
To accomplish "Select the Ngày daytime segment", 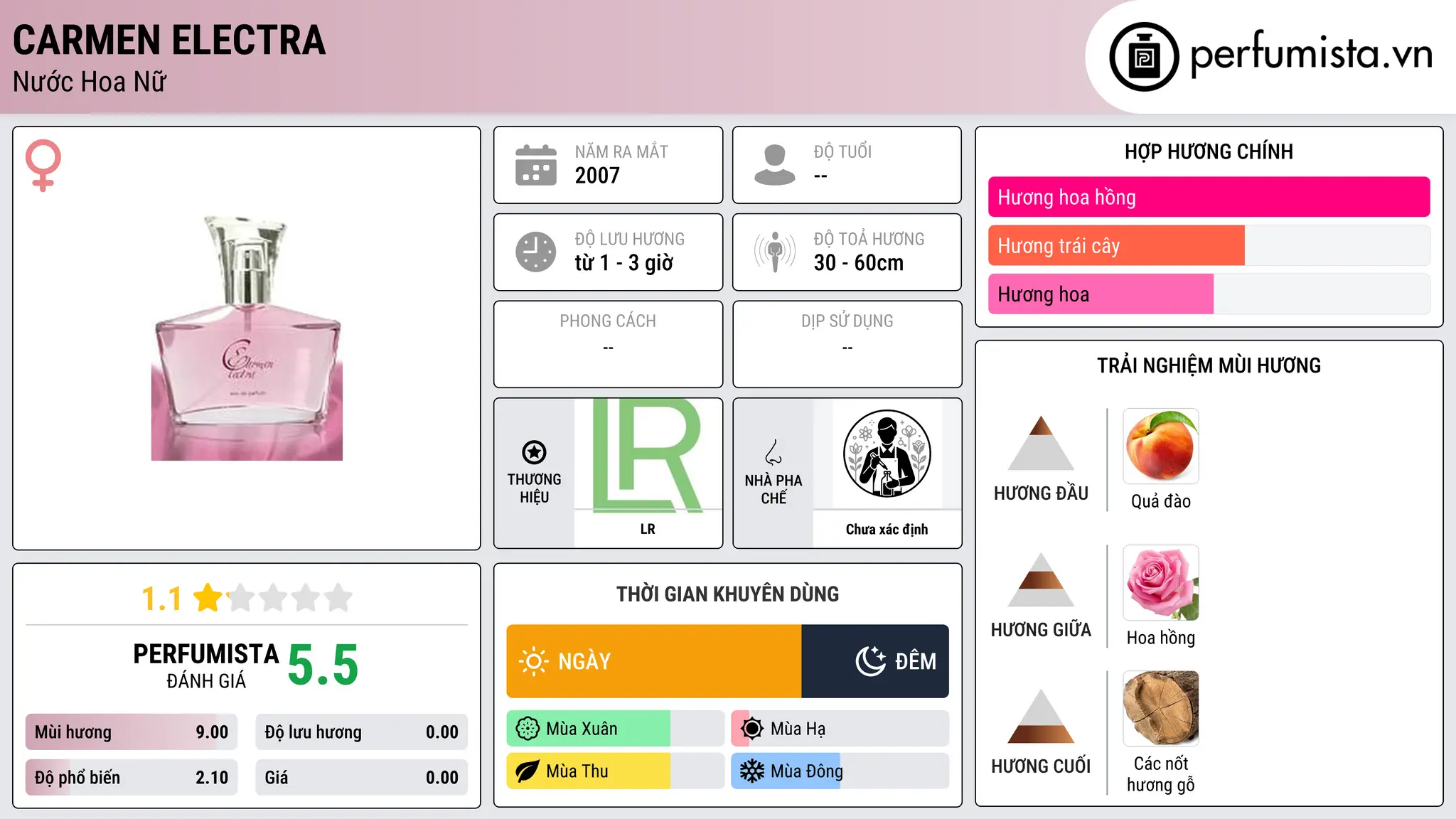I will coord(654,661).
